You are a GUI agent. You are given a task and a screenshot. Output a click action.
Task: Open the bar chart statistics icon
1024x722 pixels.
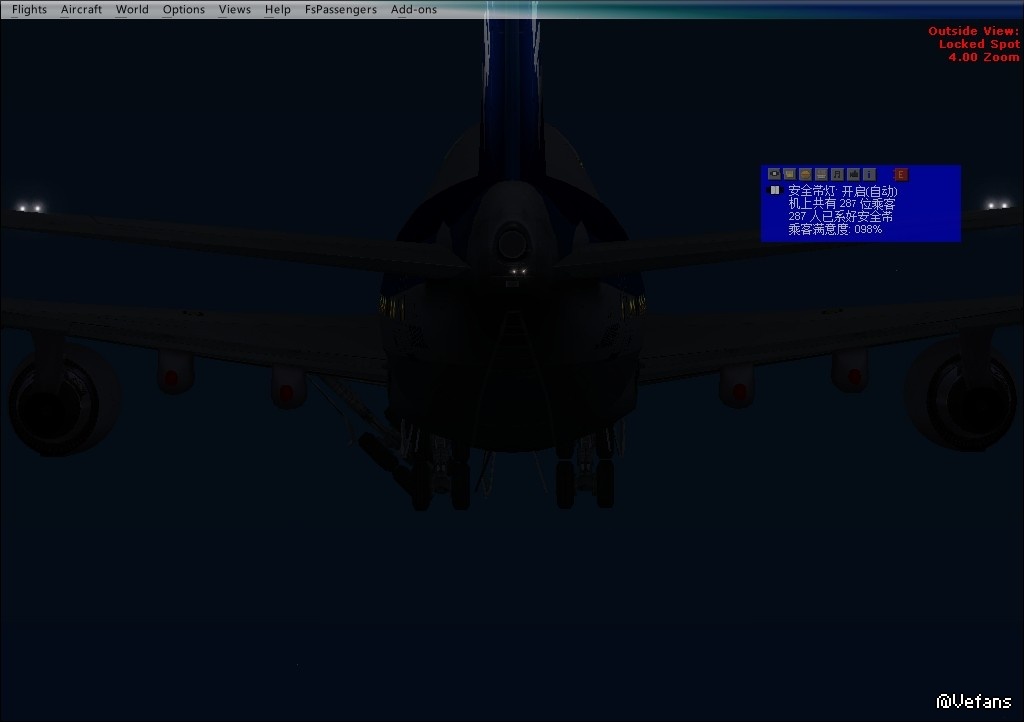coord(853,174)
